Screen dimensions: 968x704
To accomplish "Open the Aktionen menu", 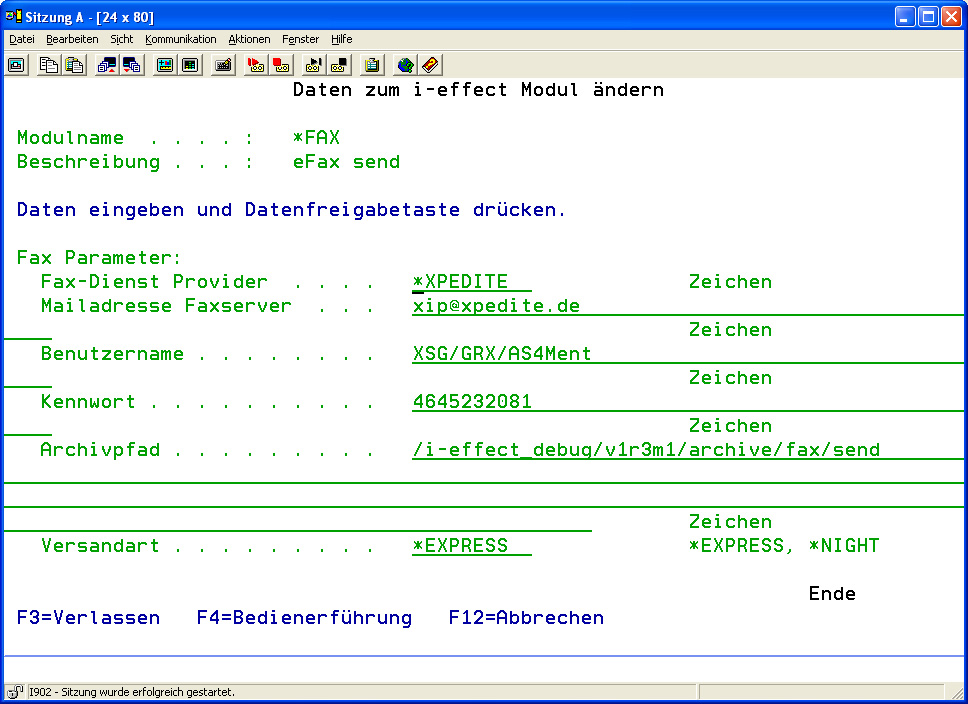I will coord(249,39).
